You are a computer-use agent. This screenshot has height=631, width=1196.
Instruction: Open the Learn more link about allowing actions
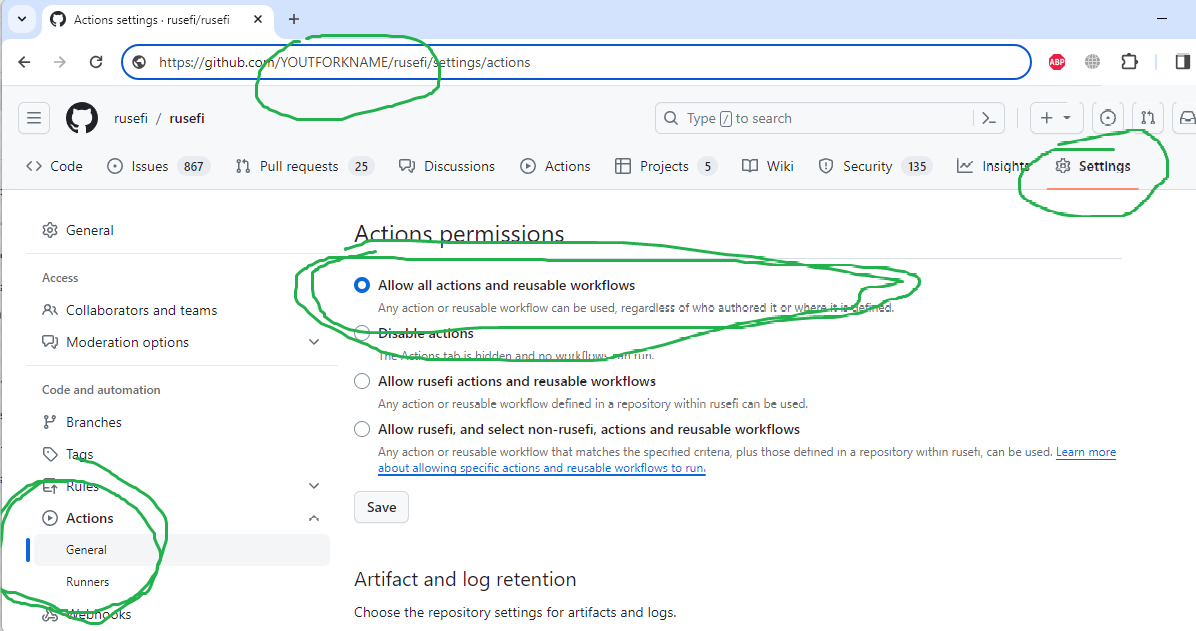(1086, 452)
